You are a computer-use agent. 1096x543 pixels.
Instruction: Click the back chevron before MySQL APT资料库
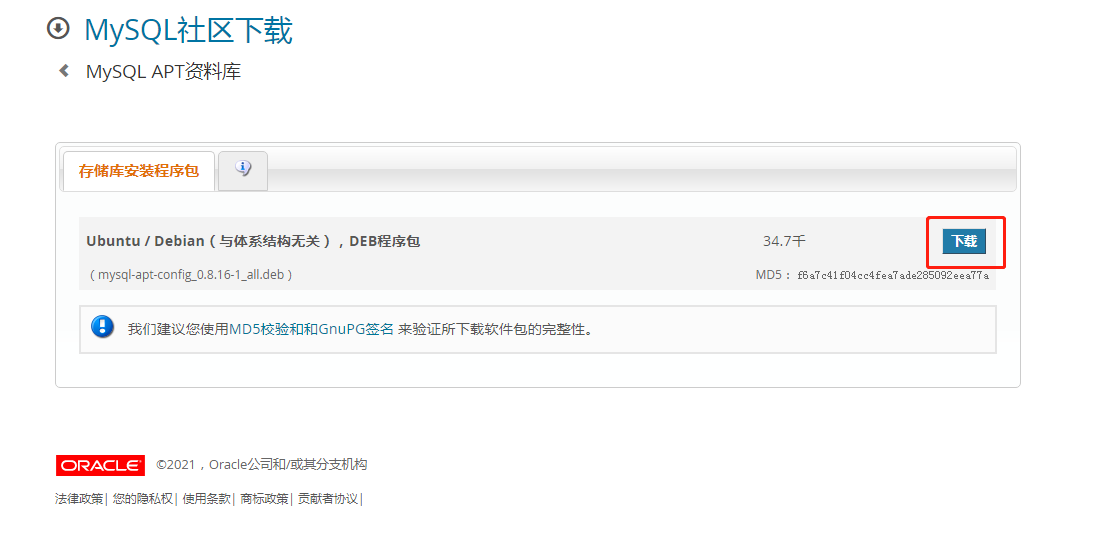[x=64, y=71]
